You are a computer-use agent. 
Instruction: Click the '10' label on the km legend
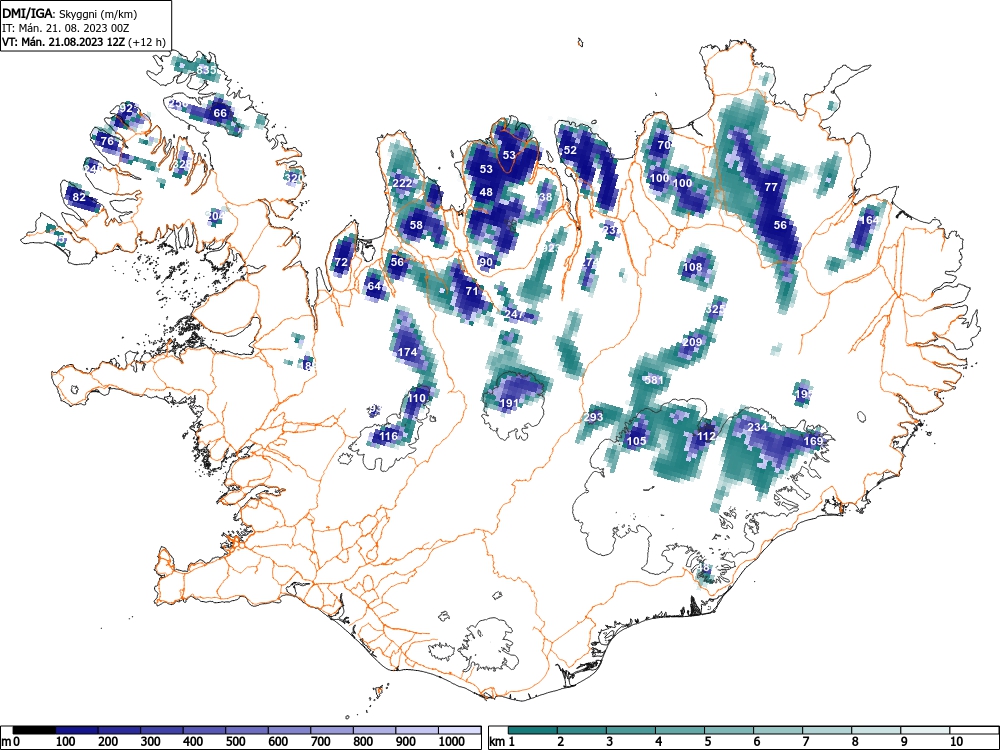pos(955,741)
